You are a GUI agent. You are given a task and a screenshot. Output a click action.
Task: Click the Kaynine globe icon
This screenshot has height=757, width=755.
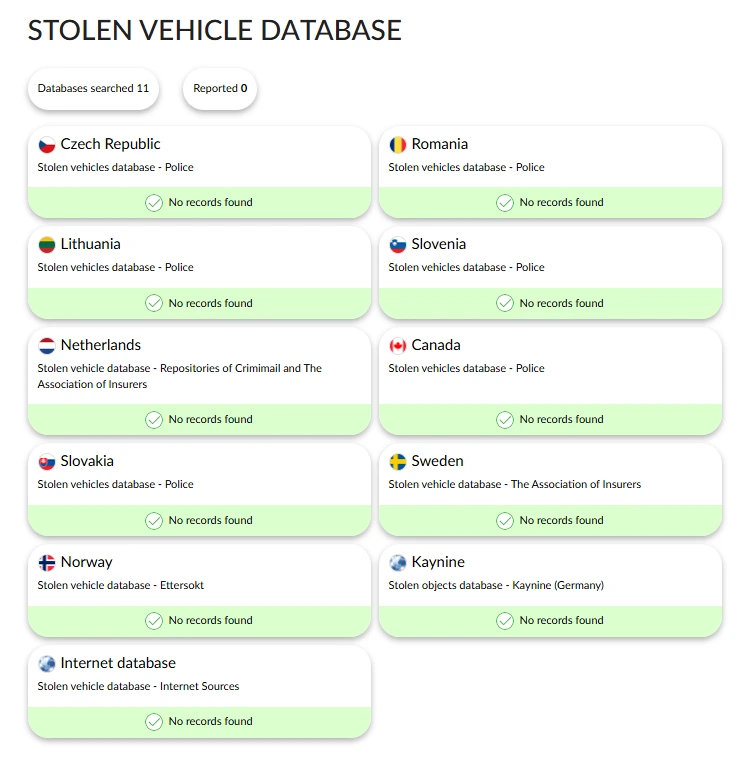point(398,562)
